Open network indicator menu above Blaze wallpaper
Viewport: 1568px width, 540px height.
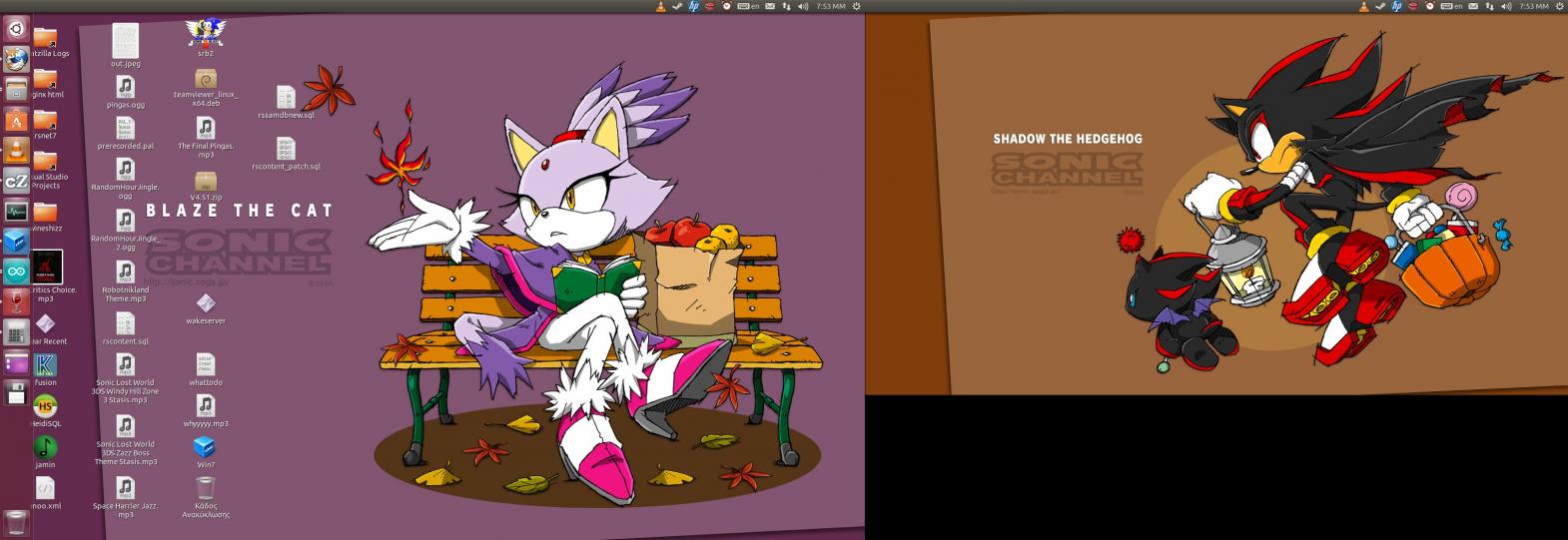coord(786,6)
